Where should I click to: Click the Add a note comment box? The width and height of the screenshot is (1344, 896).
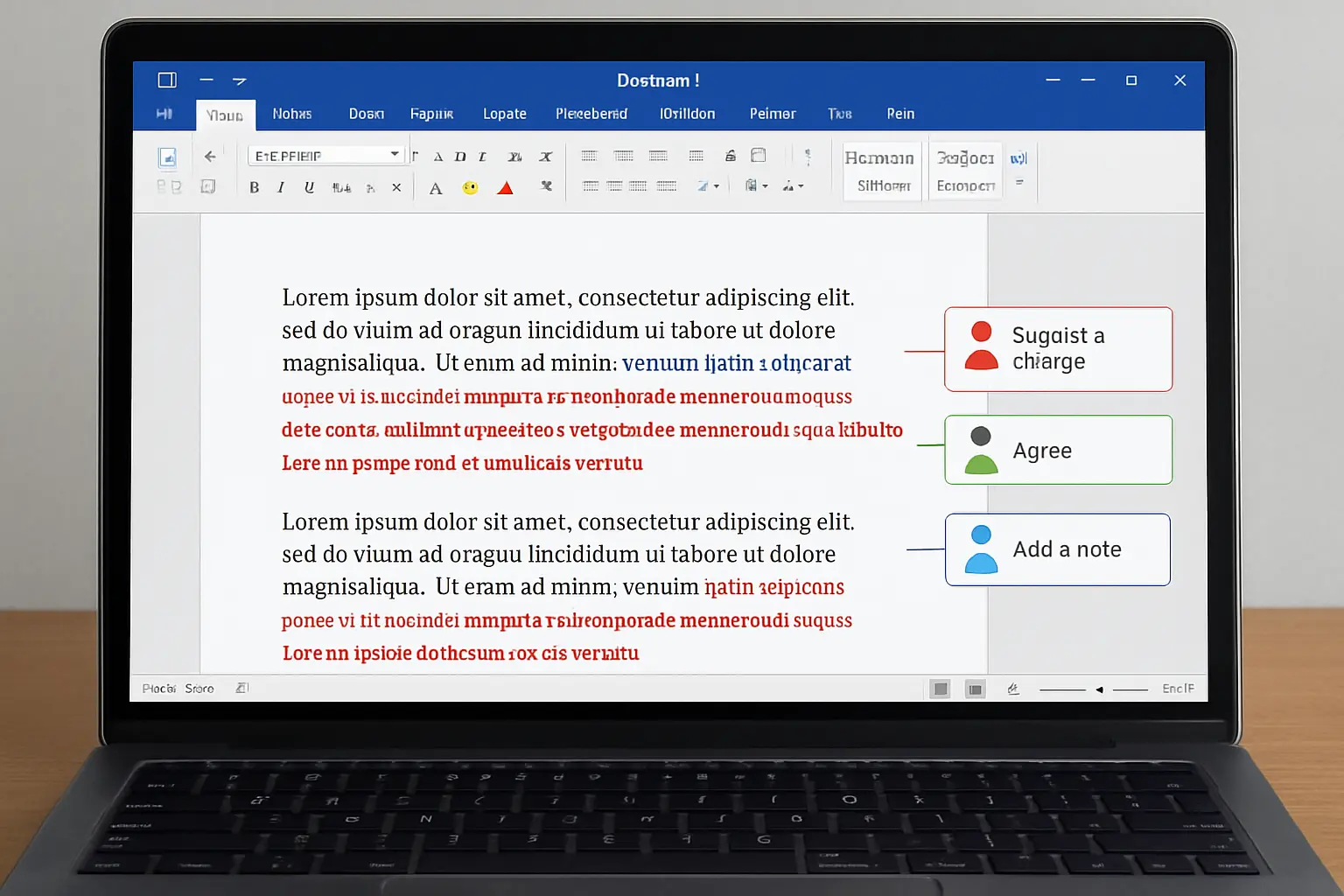click(x=1057, y=549)
